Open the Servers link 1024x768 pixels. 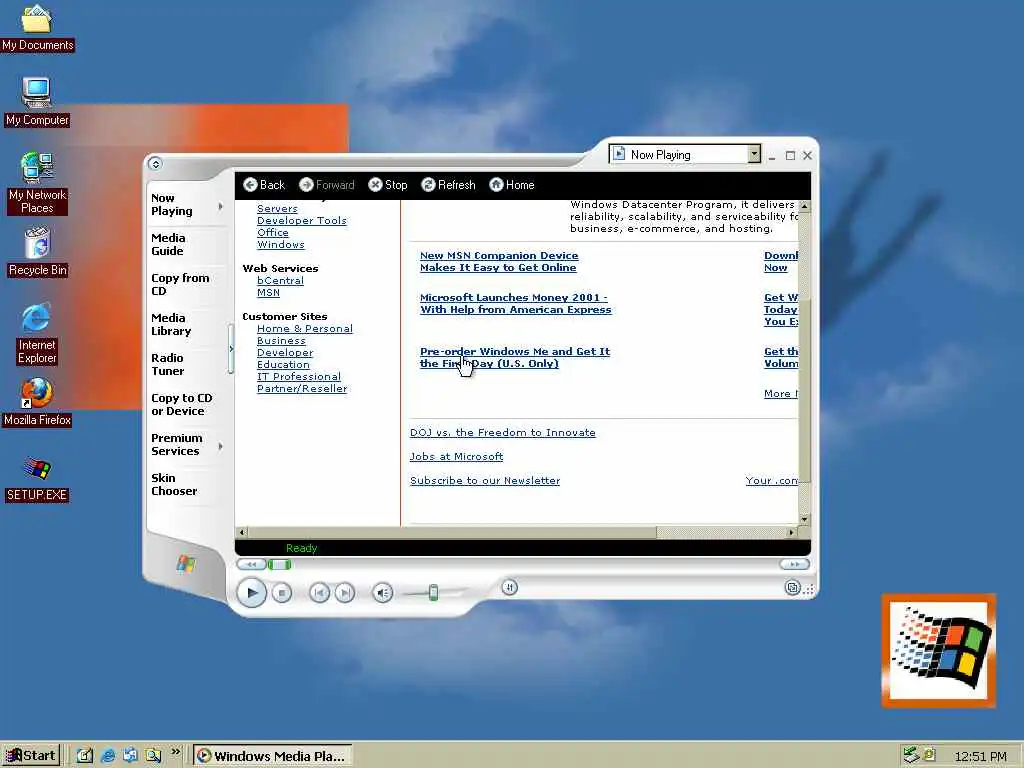coord(278,208)
